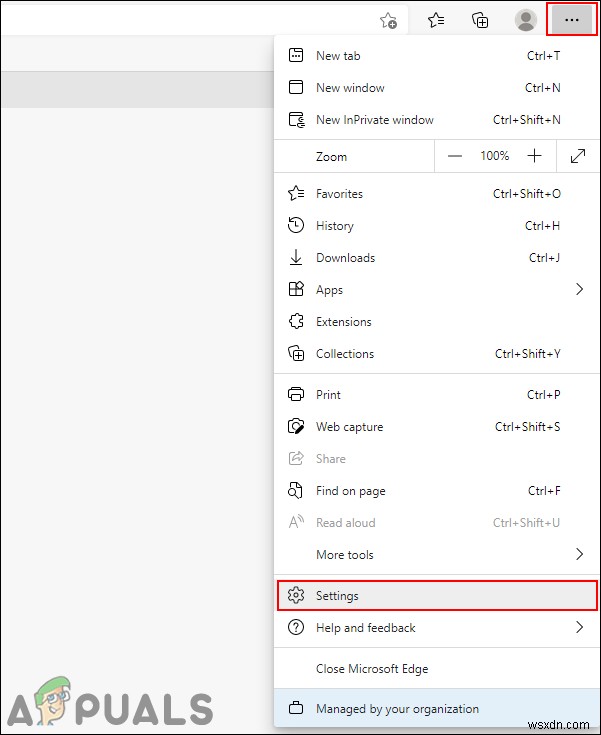The width and height of the screenshot is (601, 735).
Task: Click the Downloads arrow icon
Action: click(296, 258)
